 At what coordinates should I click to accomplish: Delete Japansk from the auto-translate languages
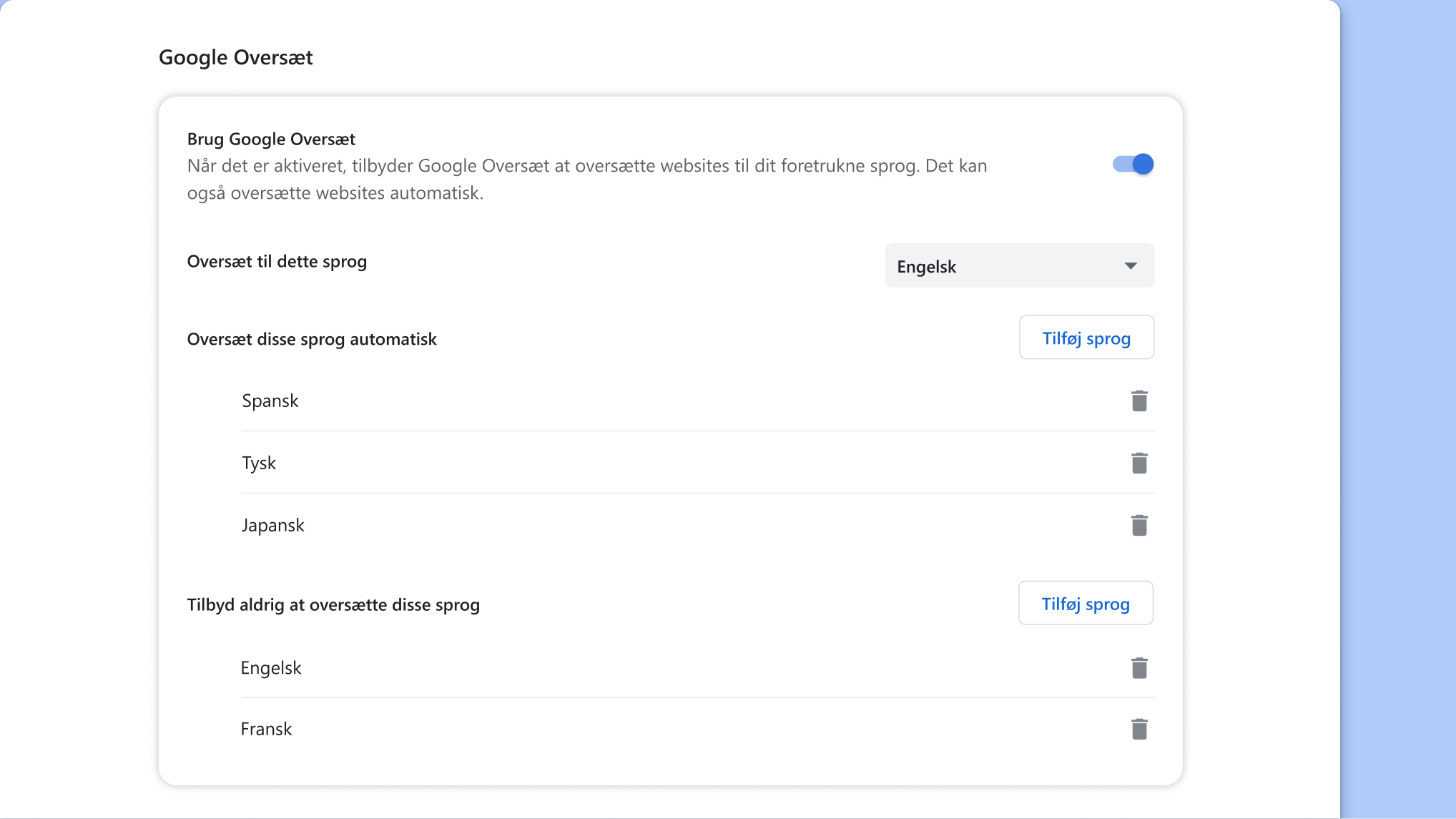click(1139, 524)
